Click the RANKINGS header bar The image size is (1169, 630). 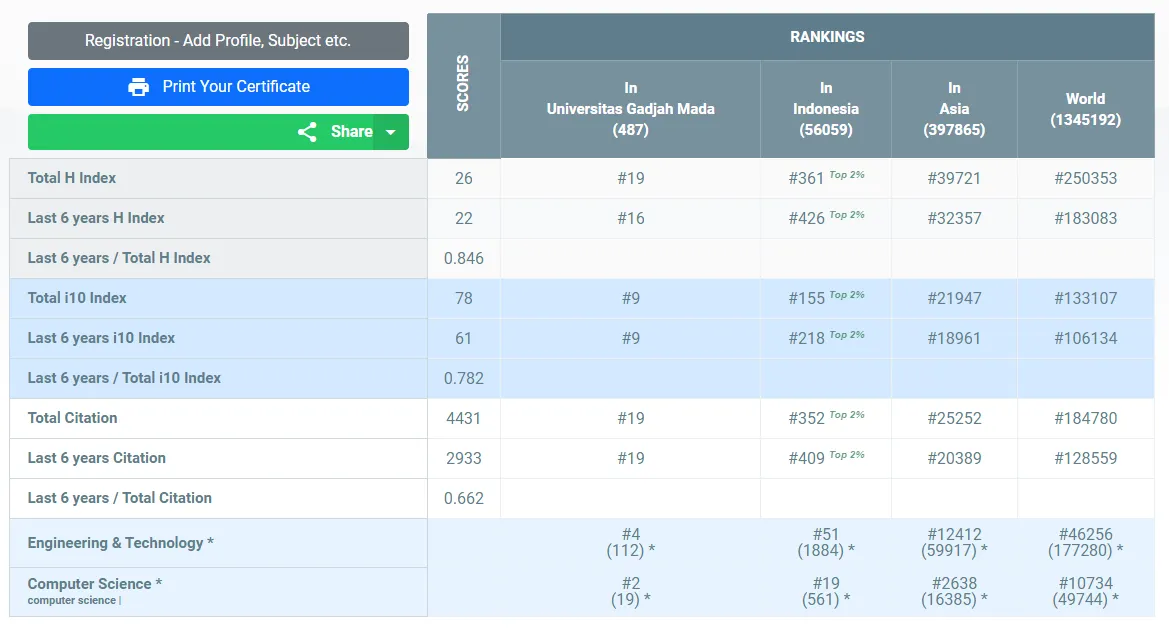(827, 37)
